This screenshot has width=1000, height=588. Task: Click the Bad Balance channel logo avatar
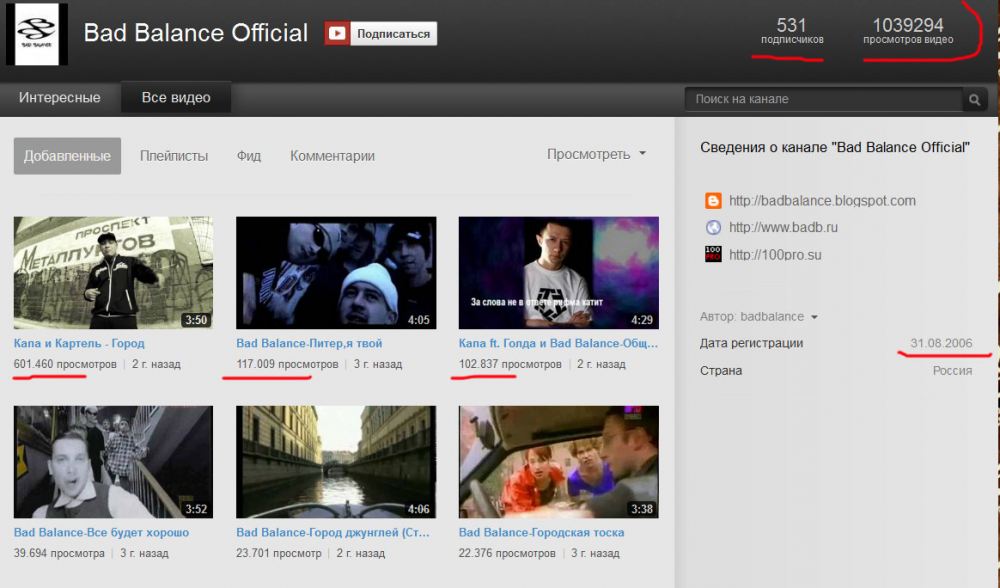[37, 34]
